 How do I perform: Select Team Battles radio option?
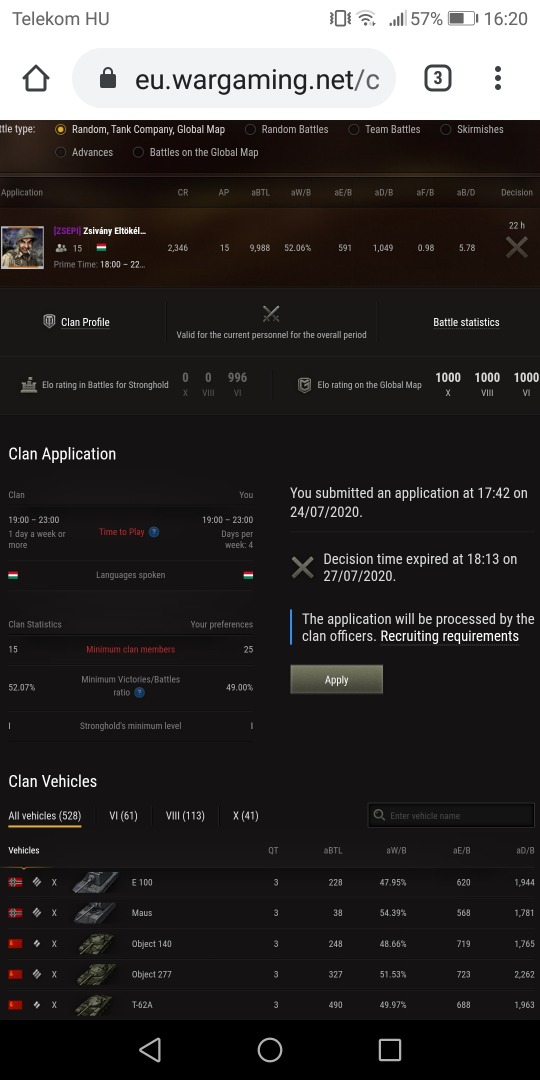click(x=353, y=129)
